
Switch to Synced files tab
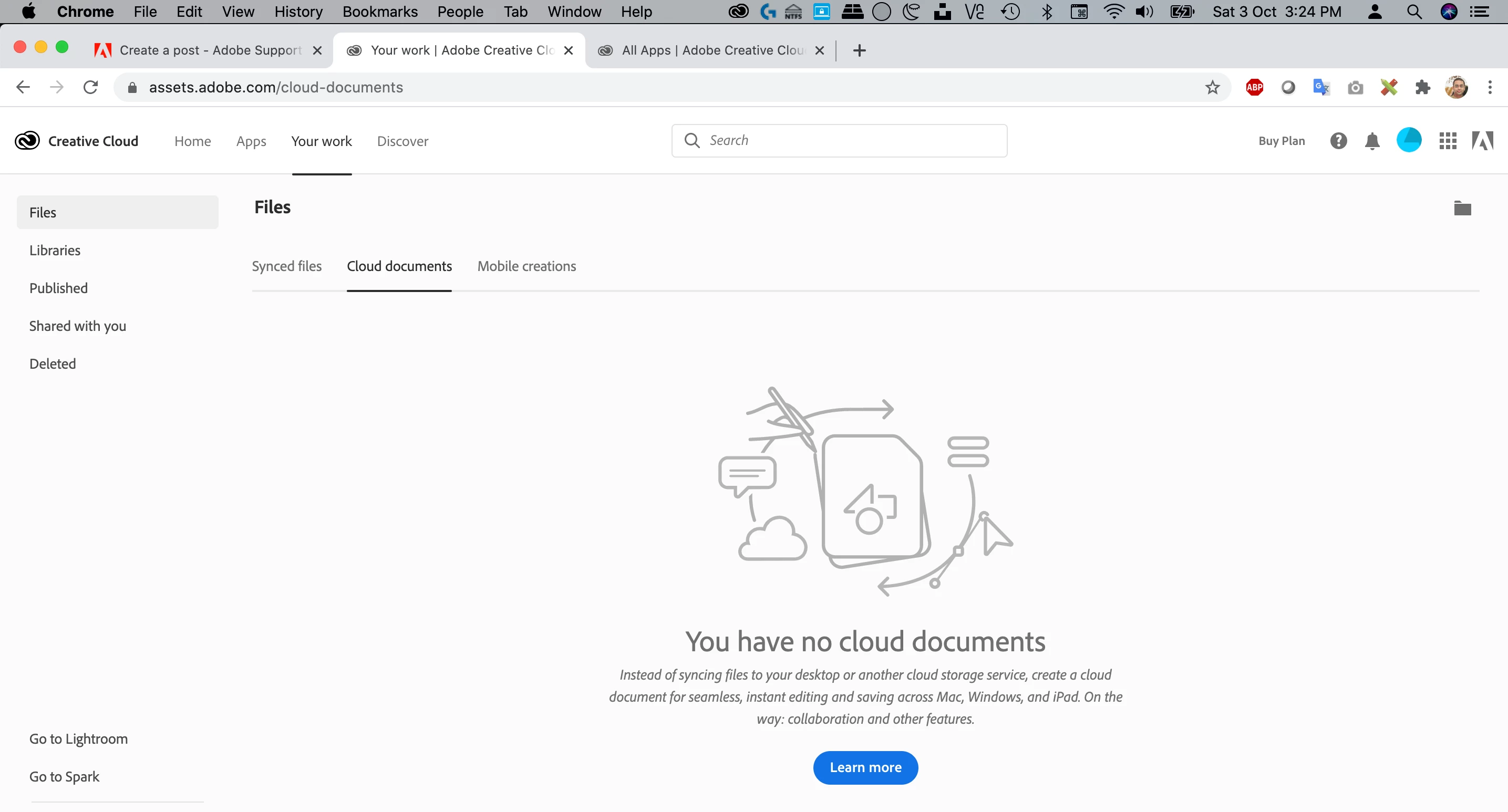pyautogui.click(x=287, y=267)
